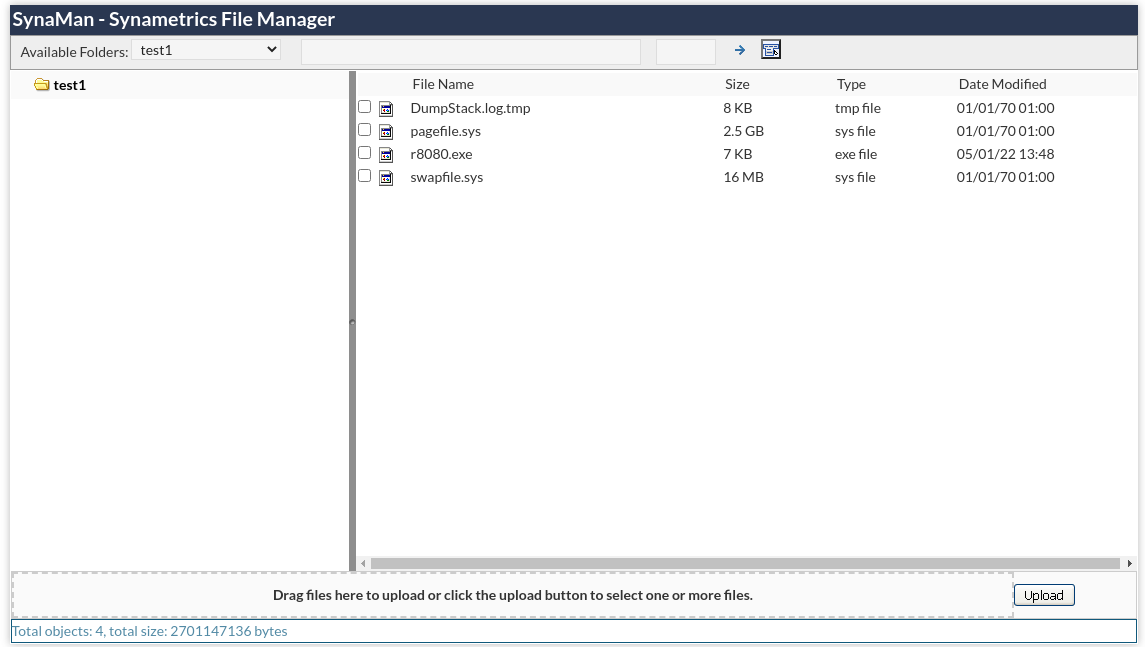Click the 05/01/22 13:48 date cell
The height and width of the screenshot is (647, 1145).
point(1006,154)
